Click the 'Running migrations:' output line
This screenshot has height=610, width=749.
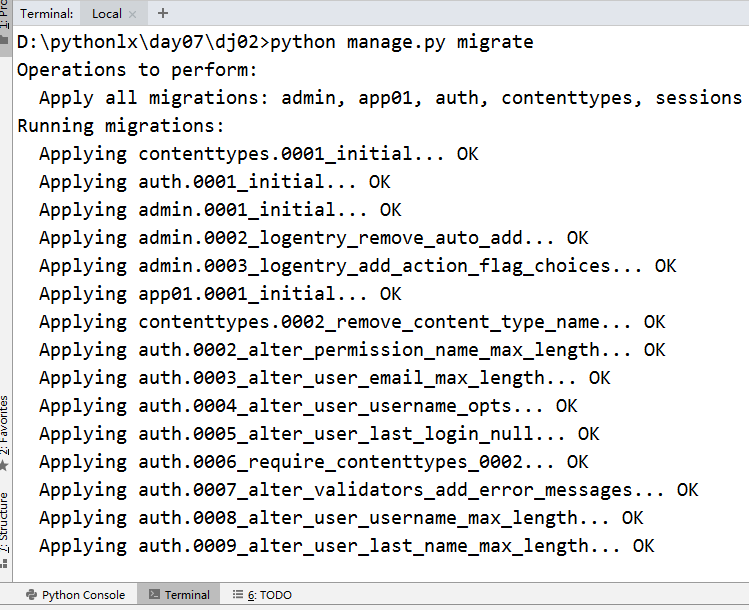tap(121, 126)
